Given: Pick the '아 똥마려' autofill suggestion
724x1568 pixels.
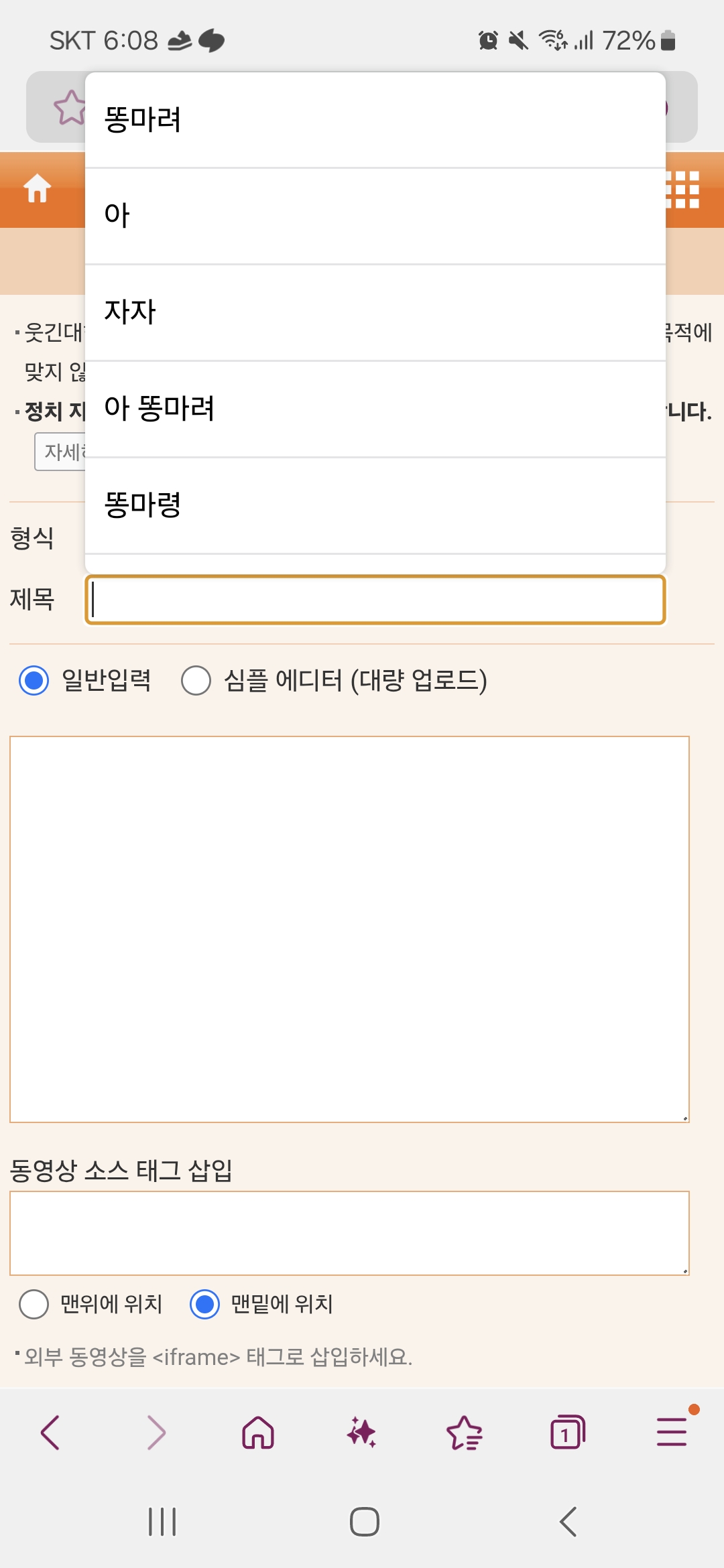Looking at the screenshot, I should 375,409.
